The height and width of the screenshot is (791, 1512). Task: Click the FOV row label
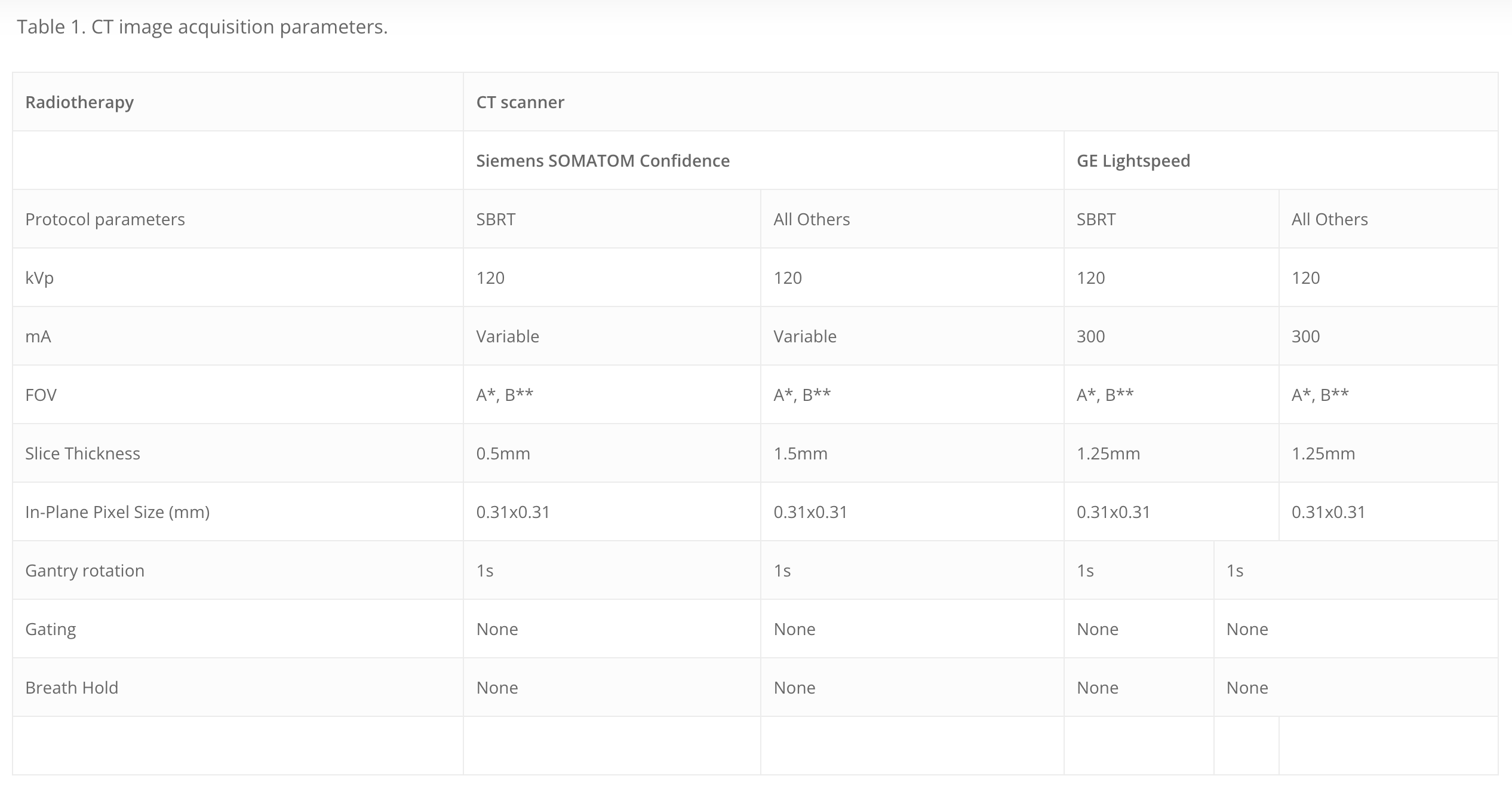41,395
